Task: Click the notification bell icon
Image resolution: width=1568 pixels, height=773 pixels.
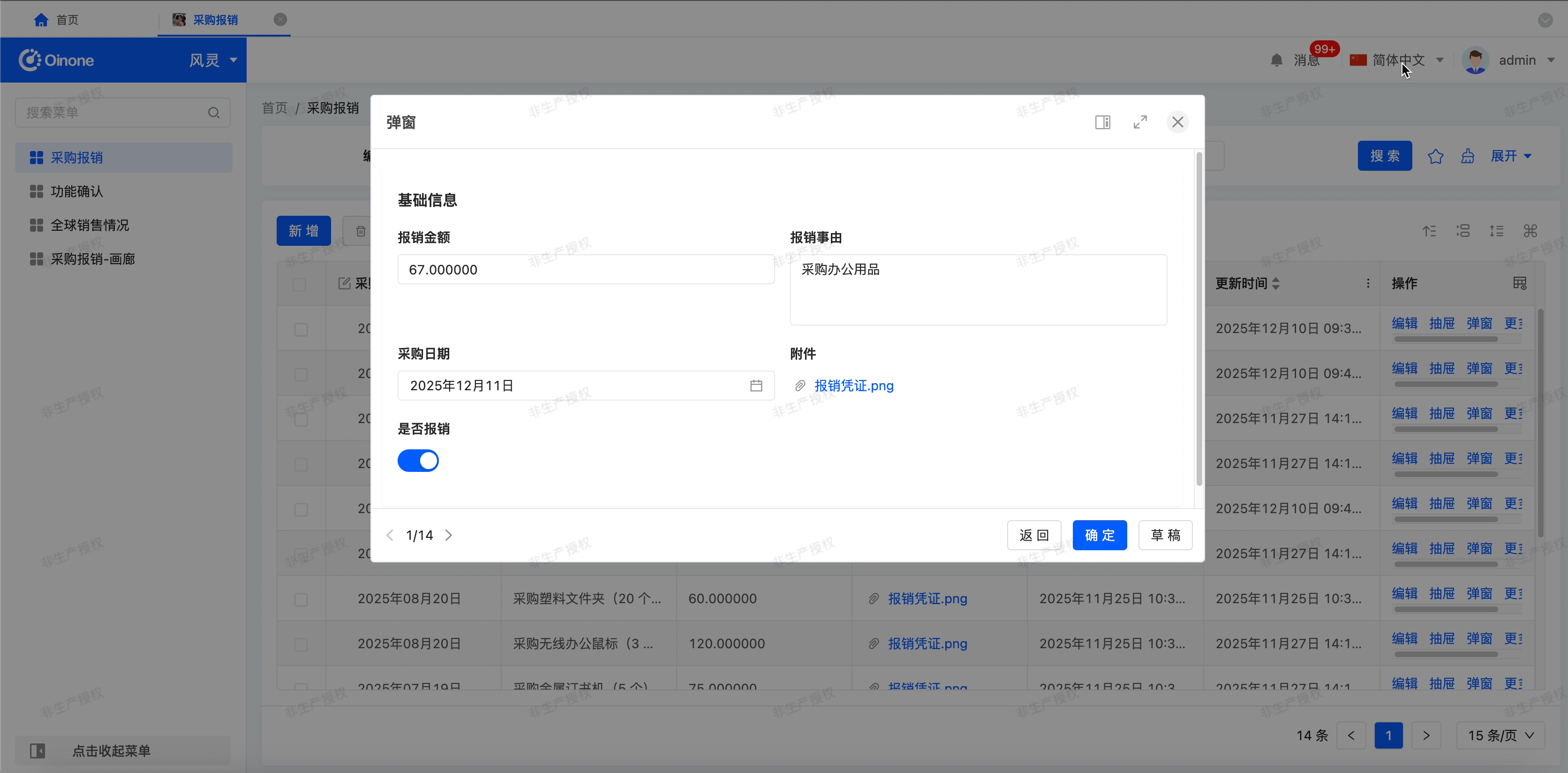Action: [x=1276, y=60]
